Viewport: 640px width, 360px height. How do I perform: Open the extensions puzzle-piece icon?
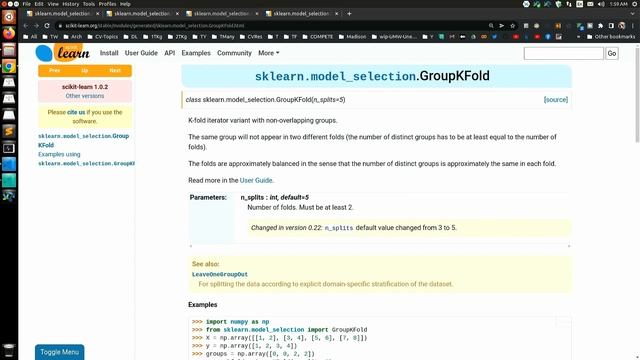click(x=600, y=25)
